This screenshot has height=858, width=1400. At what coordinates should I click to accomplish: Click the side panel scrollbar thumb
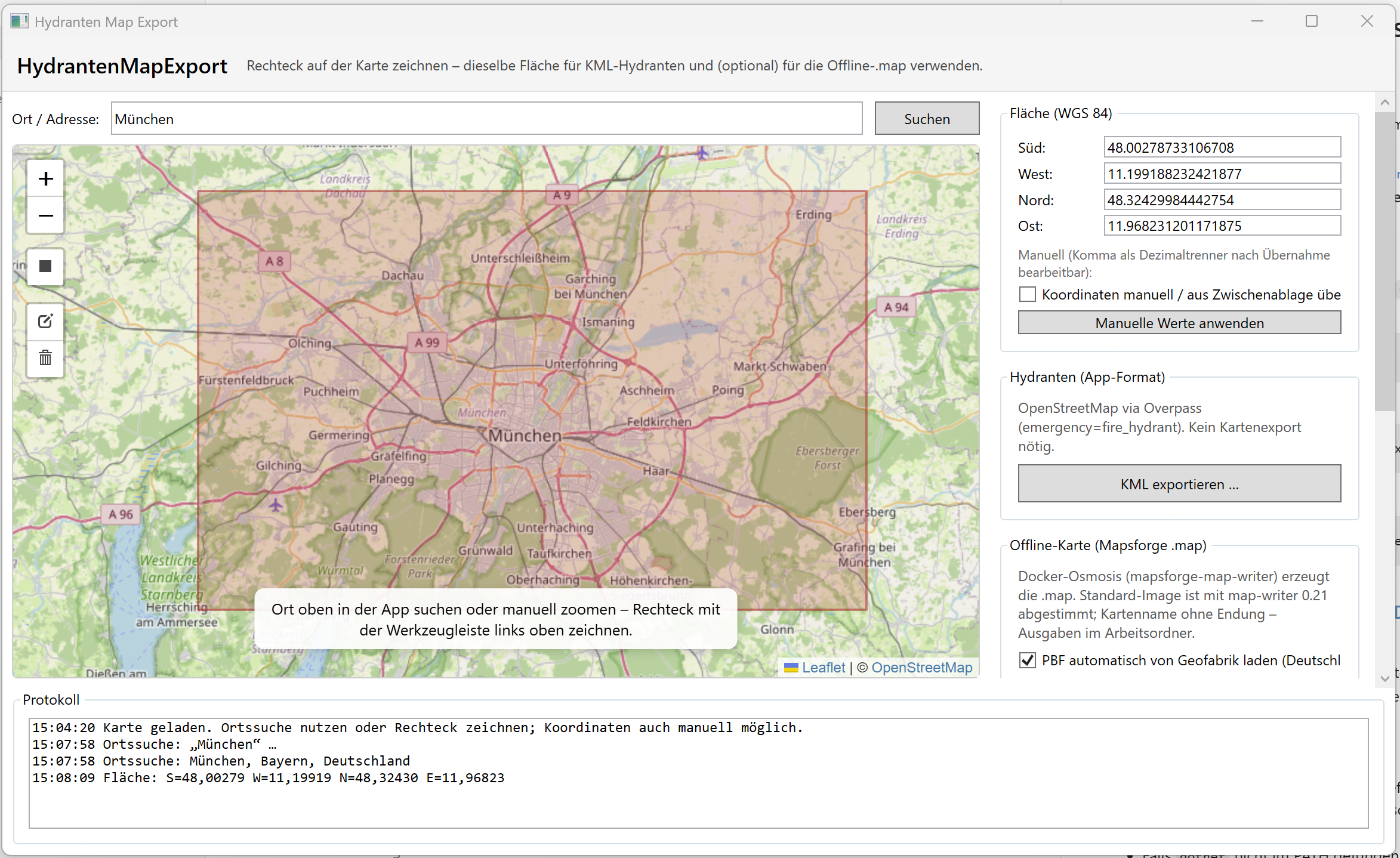1385,261
